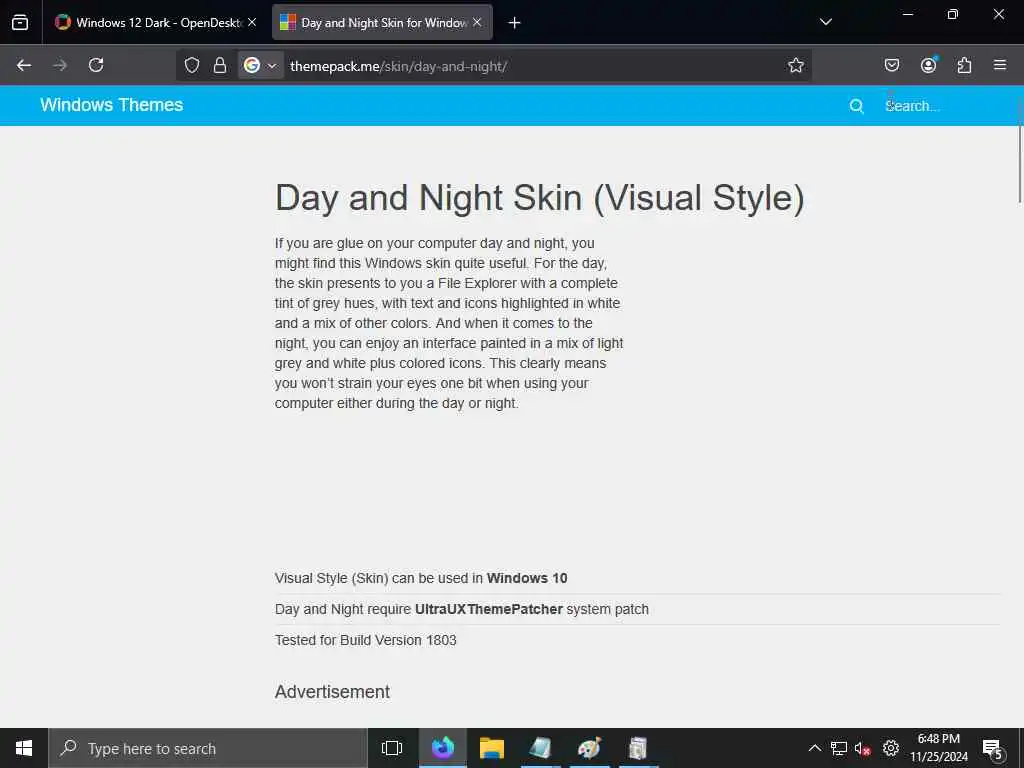Click Tested for Build Version 1803 line
This screenshot has height=768, width=1024.
point(366,640)
